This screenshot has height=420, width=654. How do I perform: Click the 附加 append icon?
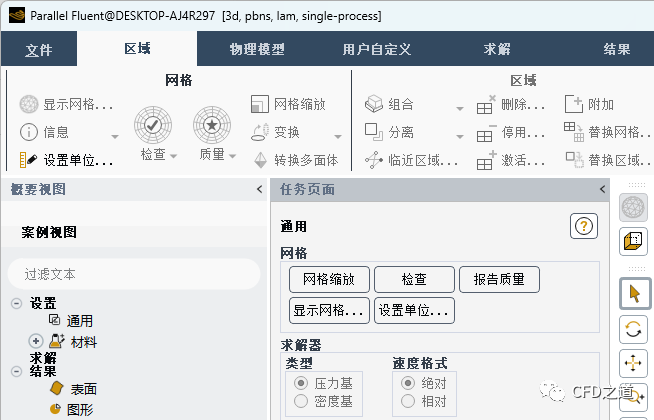574,104
